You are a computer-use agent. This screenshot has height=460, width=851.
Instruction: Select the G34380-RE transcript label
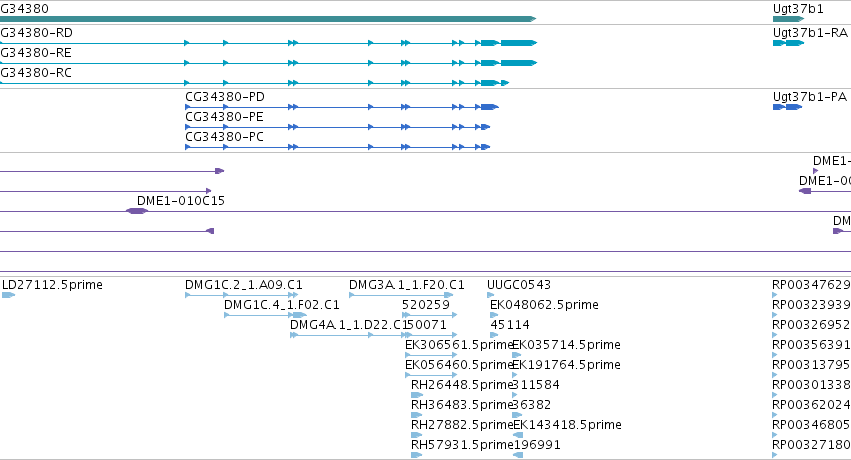36,53
